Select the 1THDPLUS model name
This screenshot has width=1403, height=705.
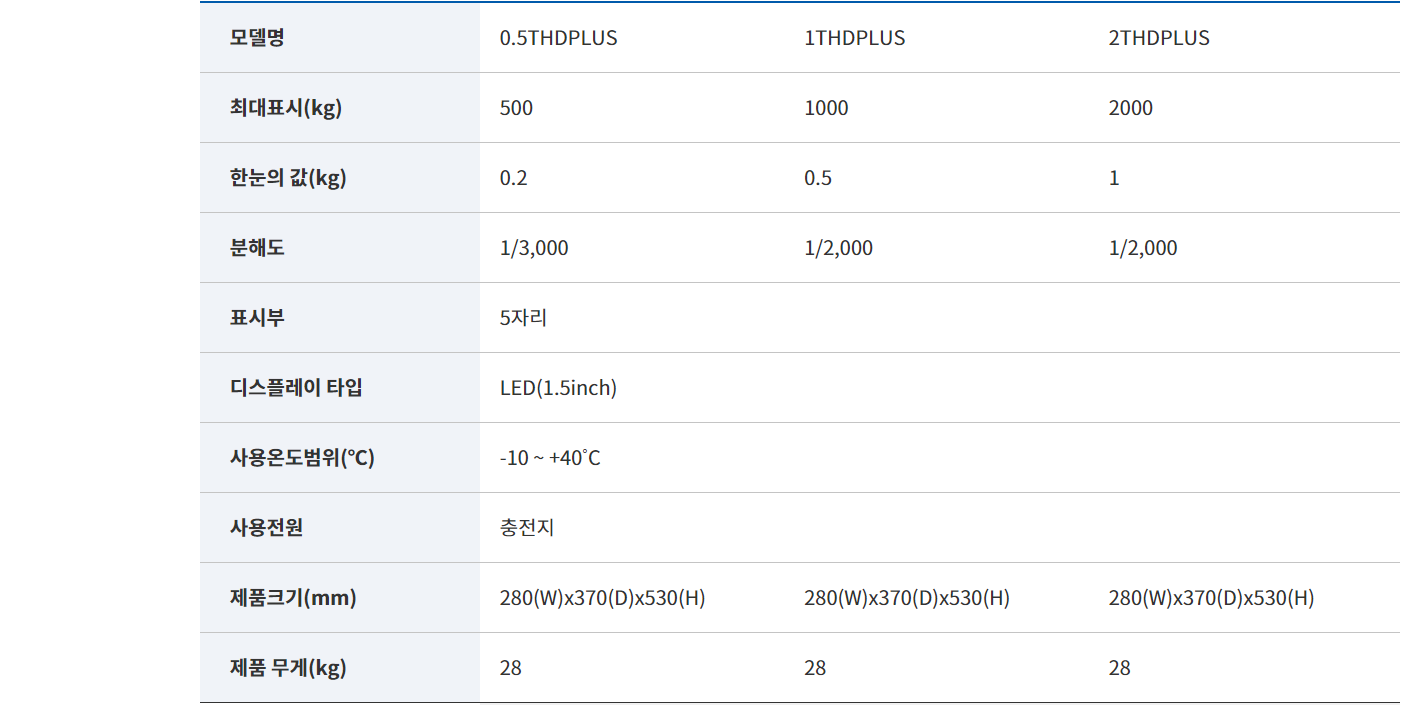tap(854, 38)
